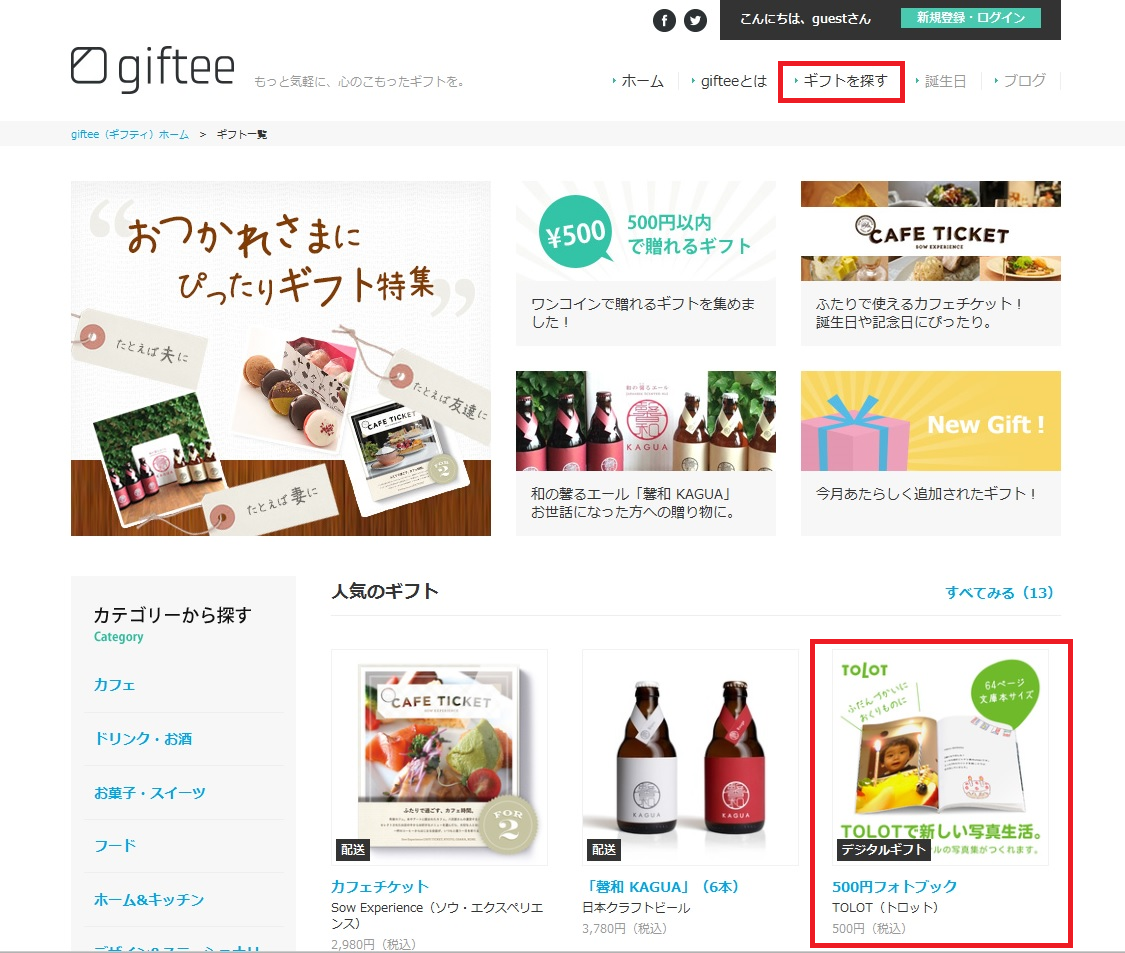
Task: Click the ふたりで使えるカフェチケット！ description
Action: coord(920,313)
